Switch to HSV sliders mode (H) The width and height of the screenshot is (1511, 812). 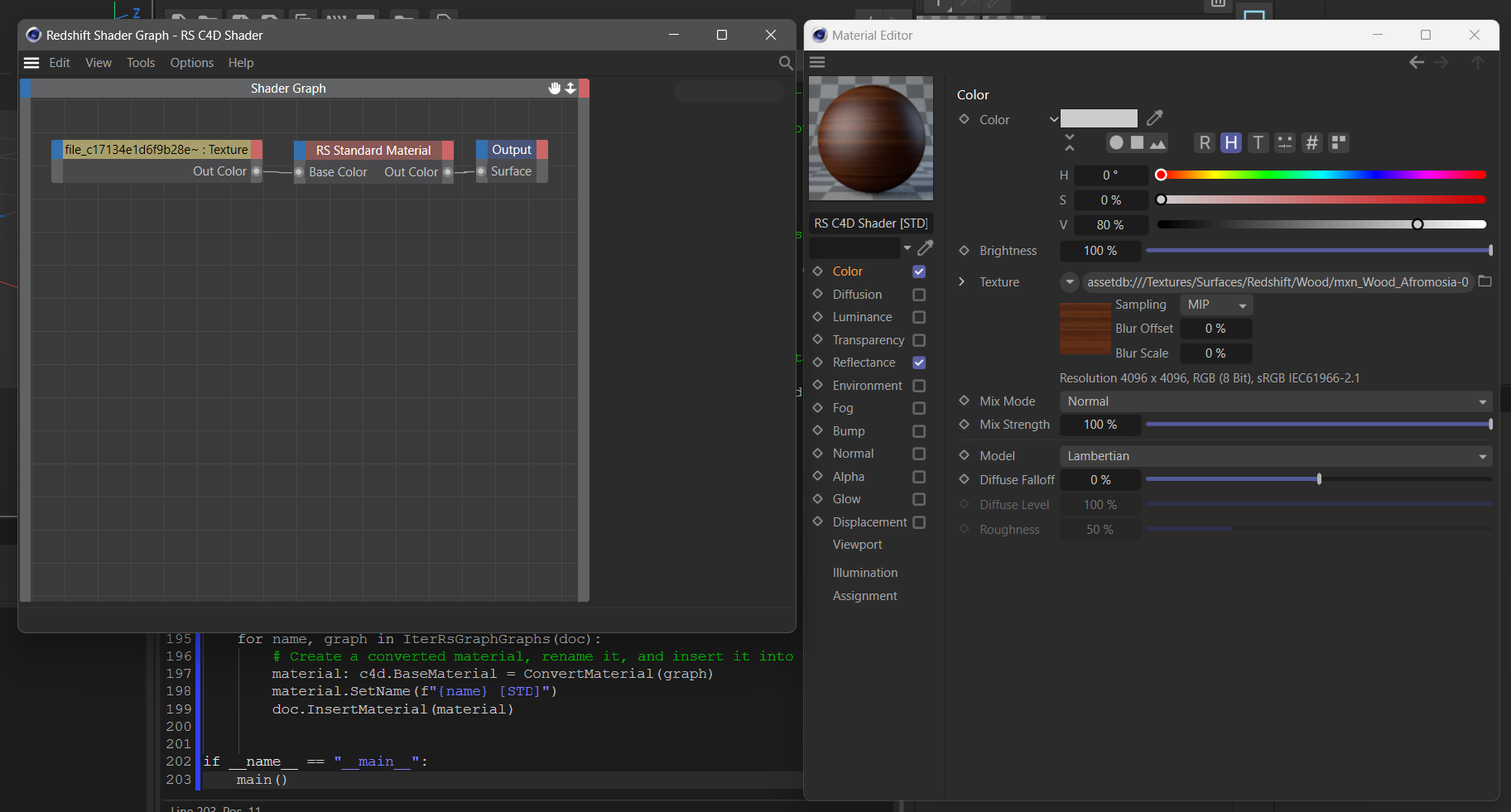pyautogui.click(x=1231, y=142)
